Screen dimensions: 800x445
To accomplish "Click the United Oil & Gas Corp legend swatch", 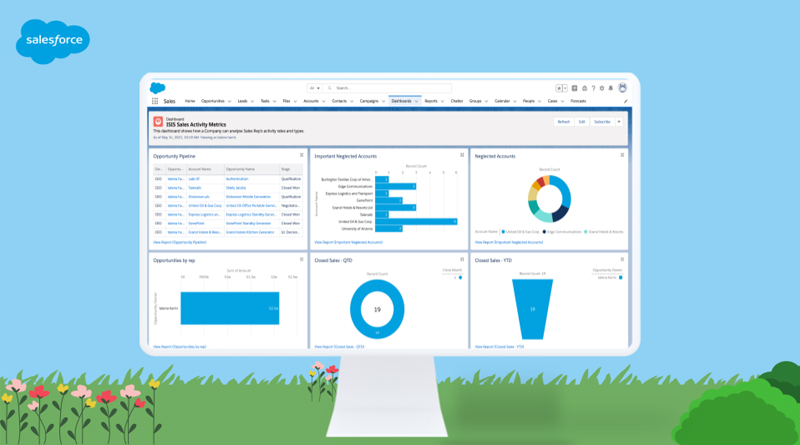I will click(503, 232).
